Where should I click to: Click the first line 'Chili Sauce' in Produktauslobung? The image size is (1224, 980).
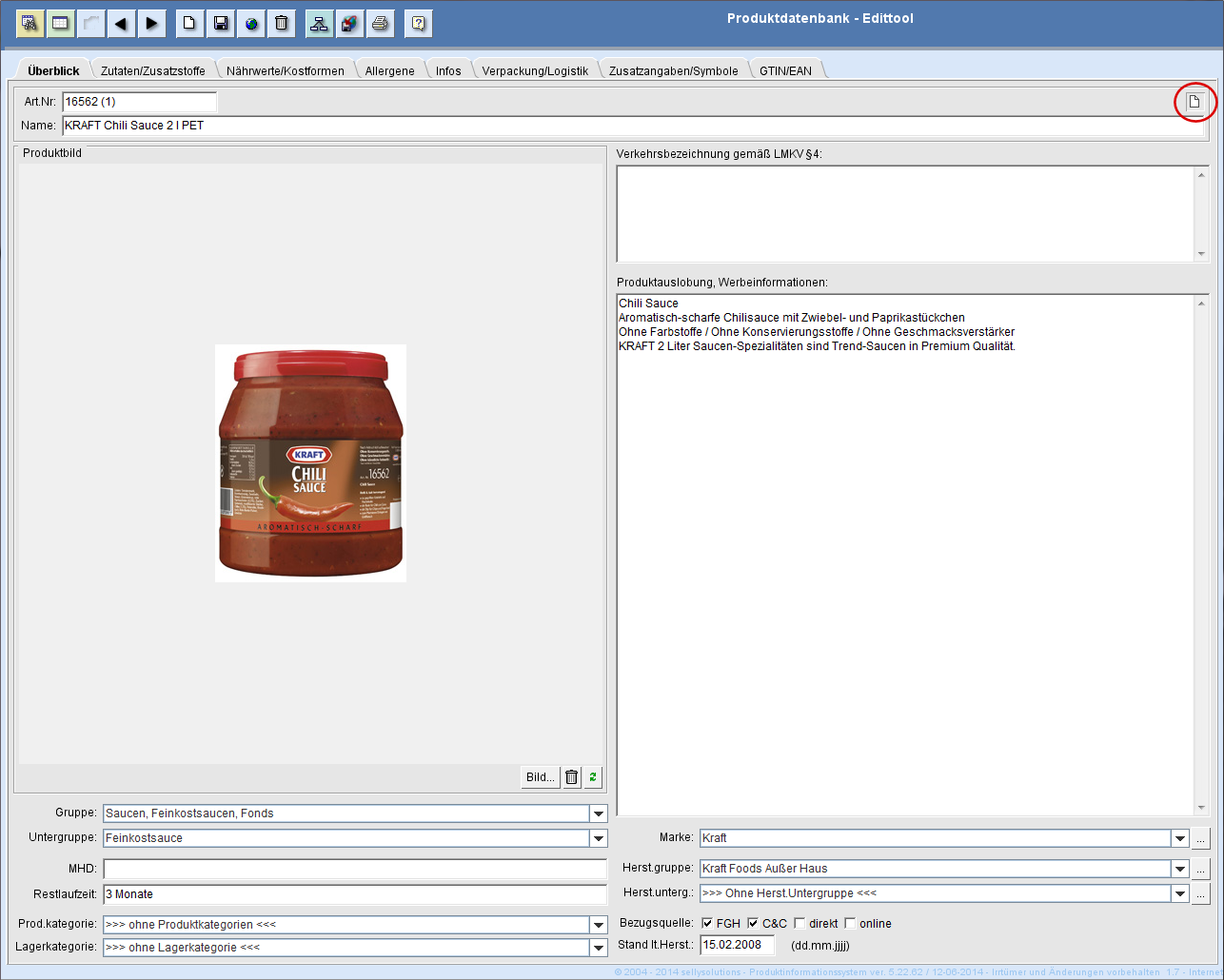click(x=648, y=304)
